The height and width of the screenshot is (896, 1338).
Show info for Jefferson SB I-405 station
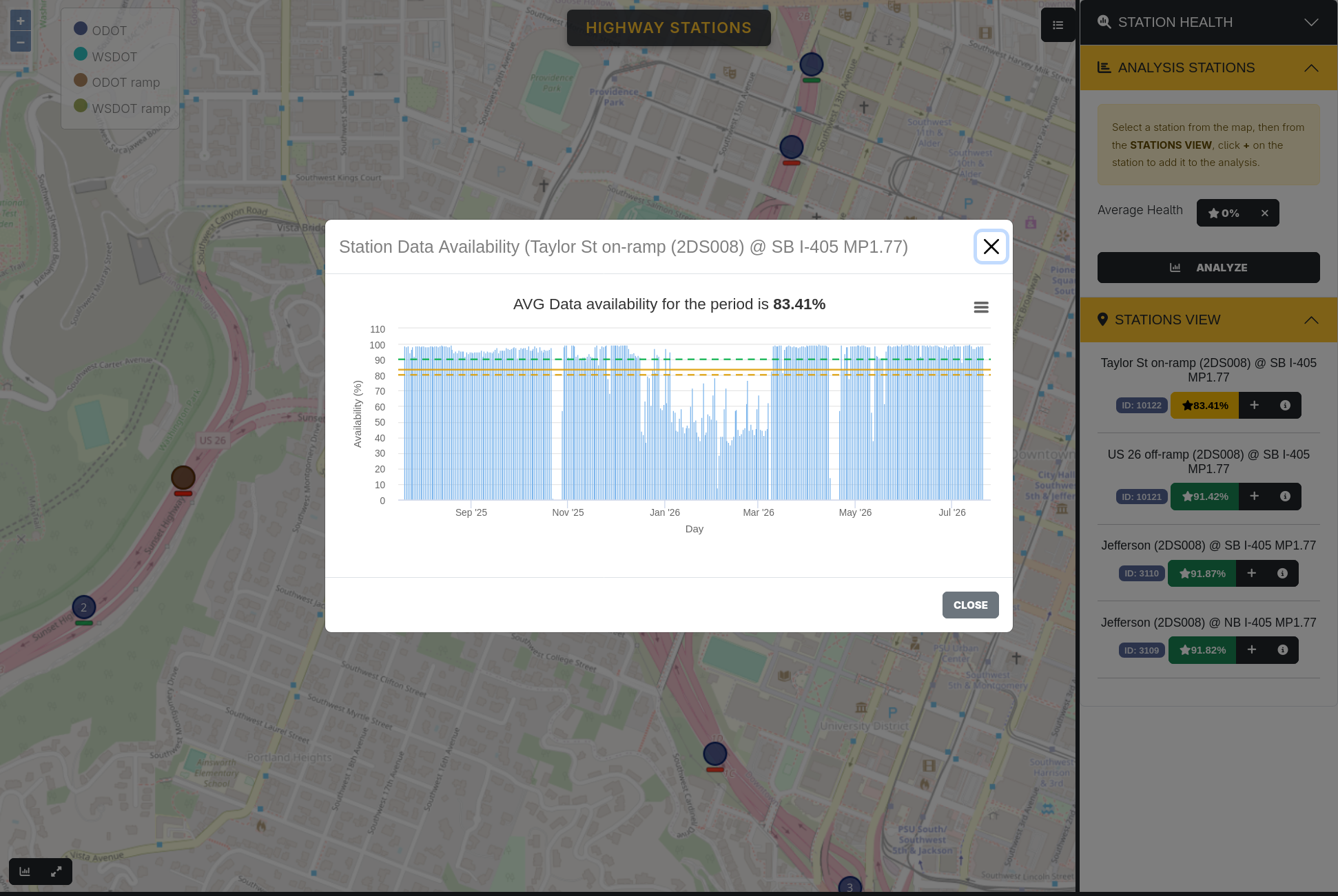pos(1282,573)
